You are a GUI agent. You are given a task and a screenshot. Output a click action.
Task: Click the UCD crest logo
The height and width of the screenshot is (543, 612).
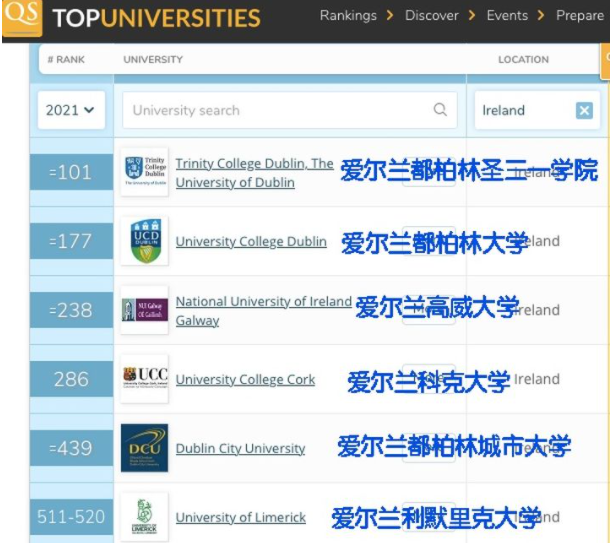point(144,240)
